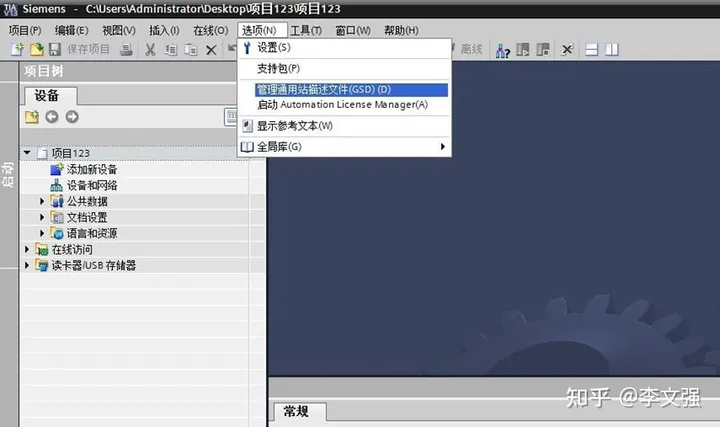Open the 插入(I) menu
The width and height of the screenshot is (720, 427).
click(x=164, y=30)
